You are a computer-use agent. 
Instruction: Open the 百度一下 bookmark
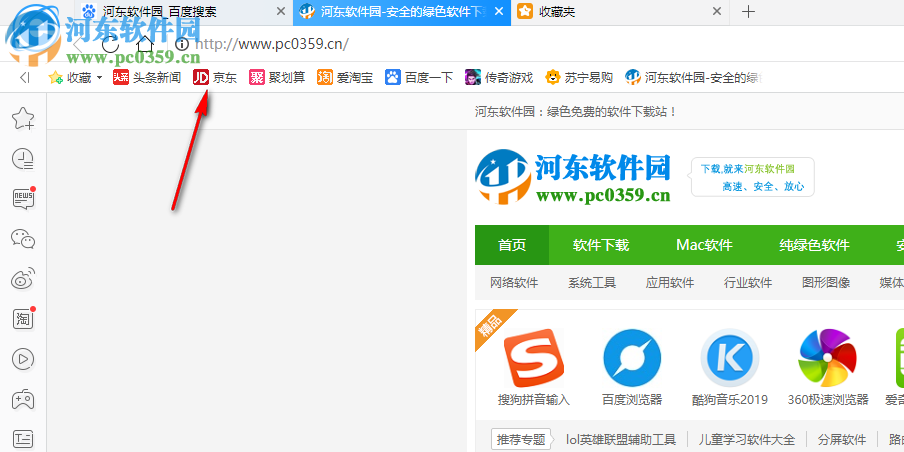click(419, 77)
